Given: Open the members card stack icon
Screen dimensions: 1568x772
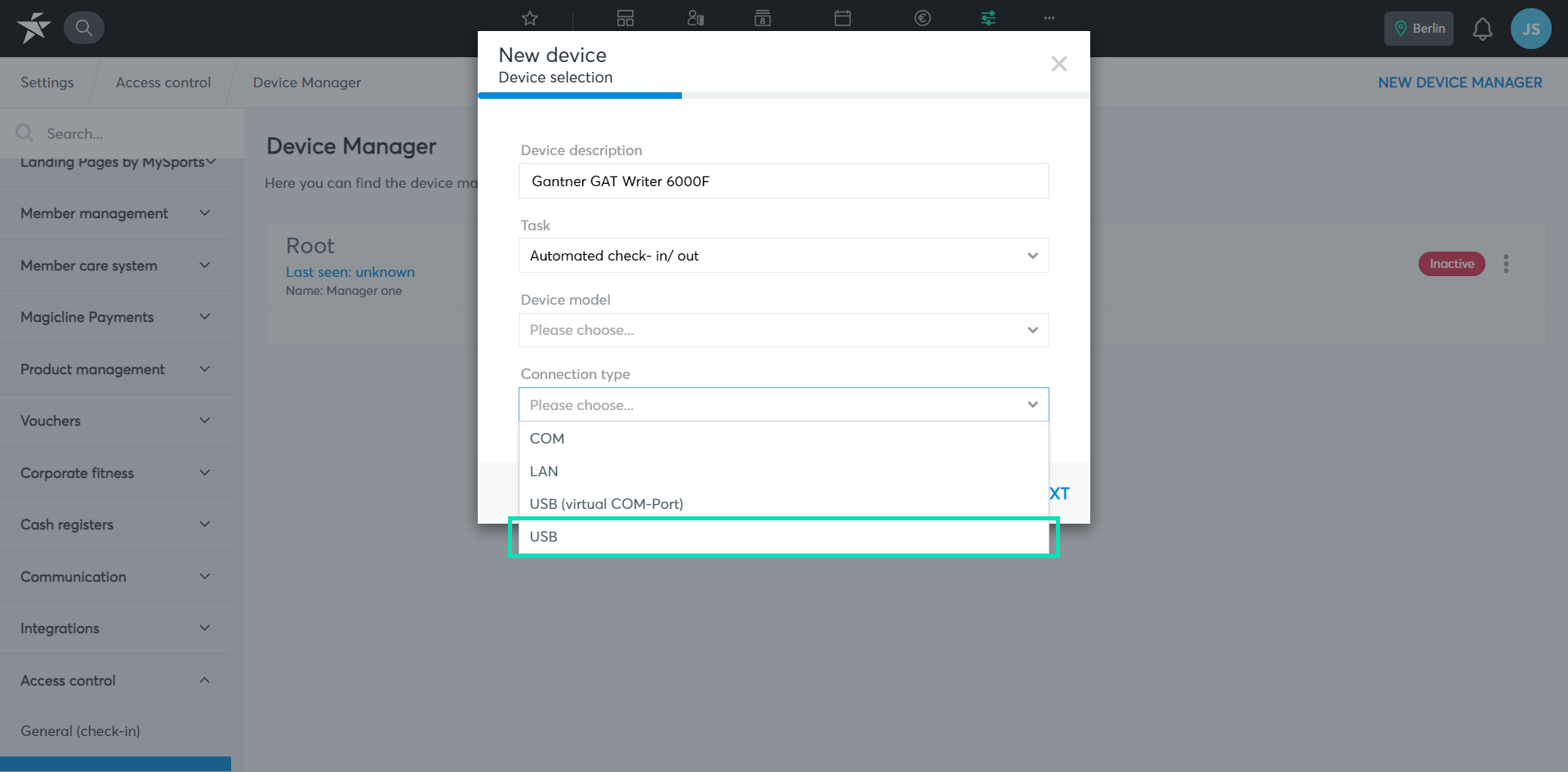Looking at the screenshot, I should click(763, 18).
